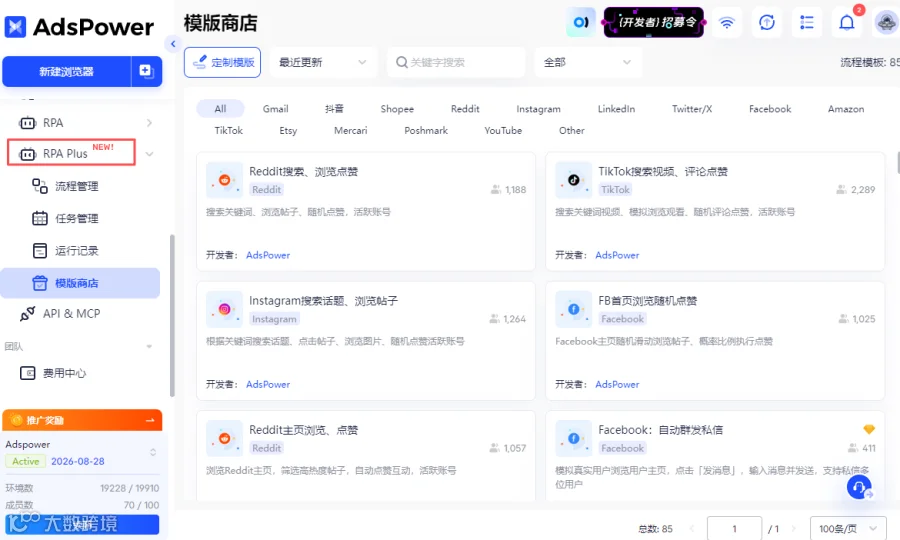Click the 定制模版 button
Image resolution: width=900 pixels, height=540 pixels.
(222, 62)
